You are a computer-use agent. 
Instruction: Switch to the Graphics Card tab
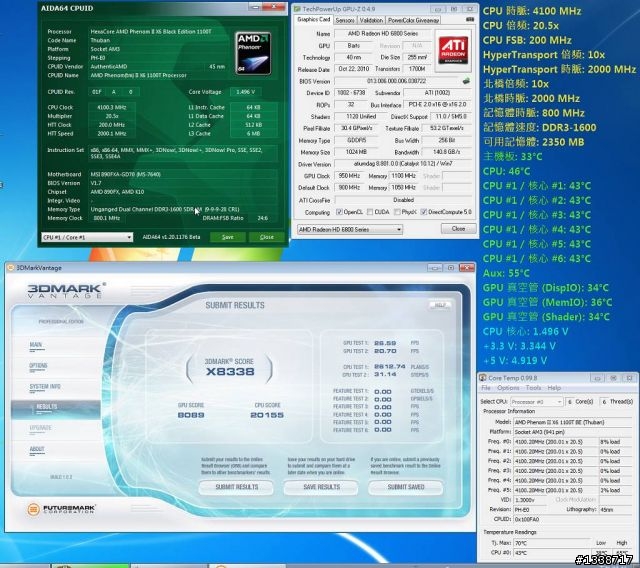coord(313,20)
